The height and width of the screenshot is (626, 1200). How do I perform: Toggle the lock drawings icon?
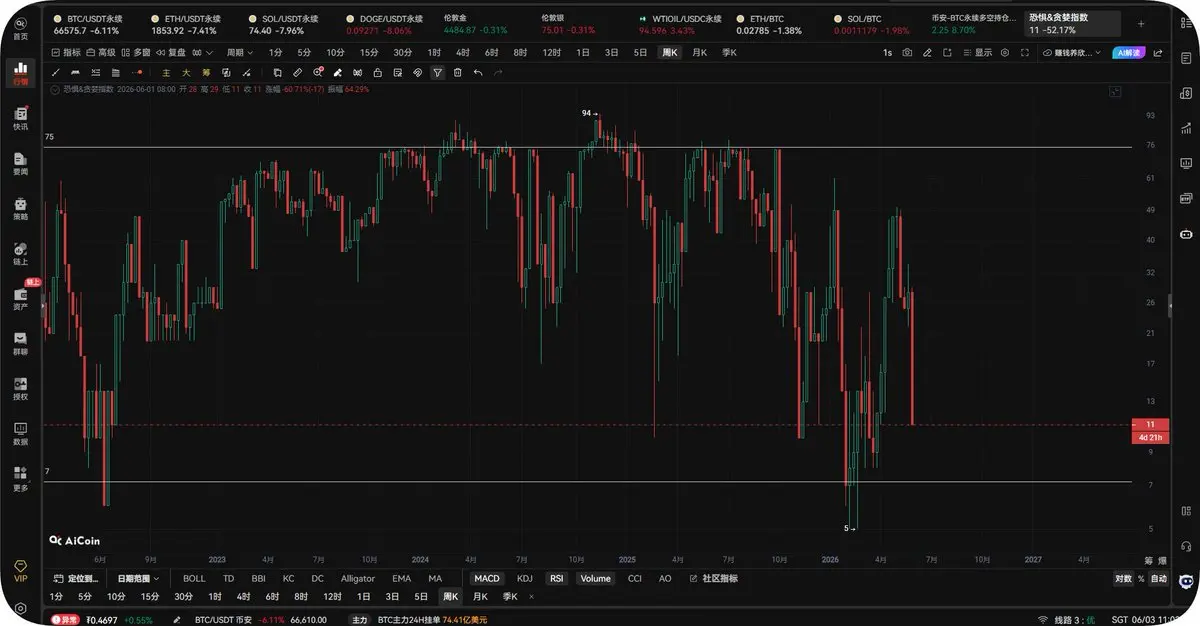tap(377, 72)
